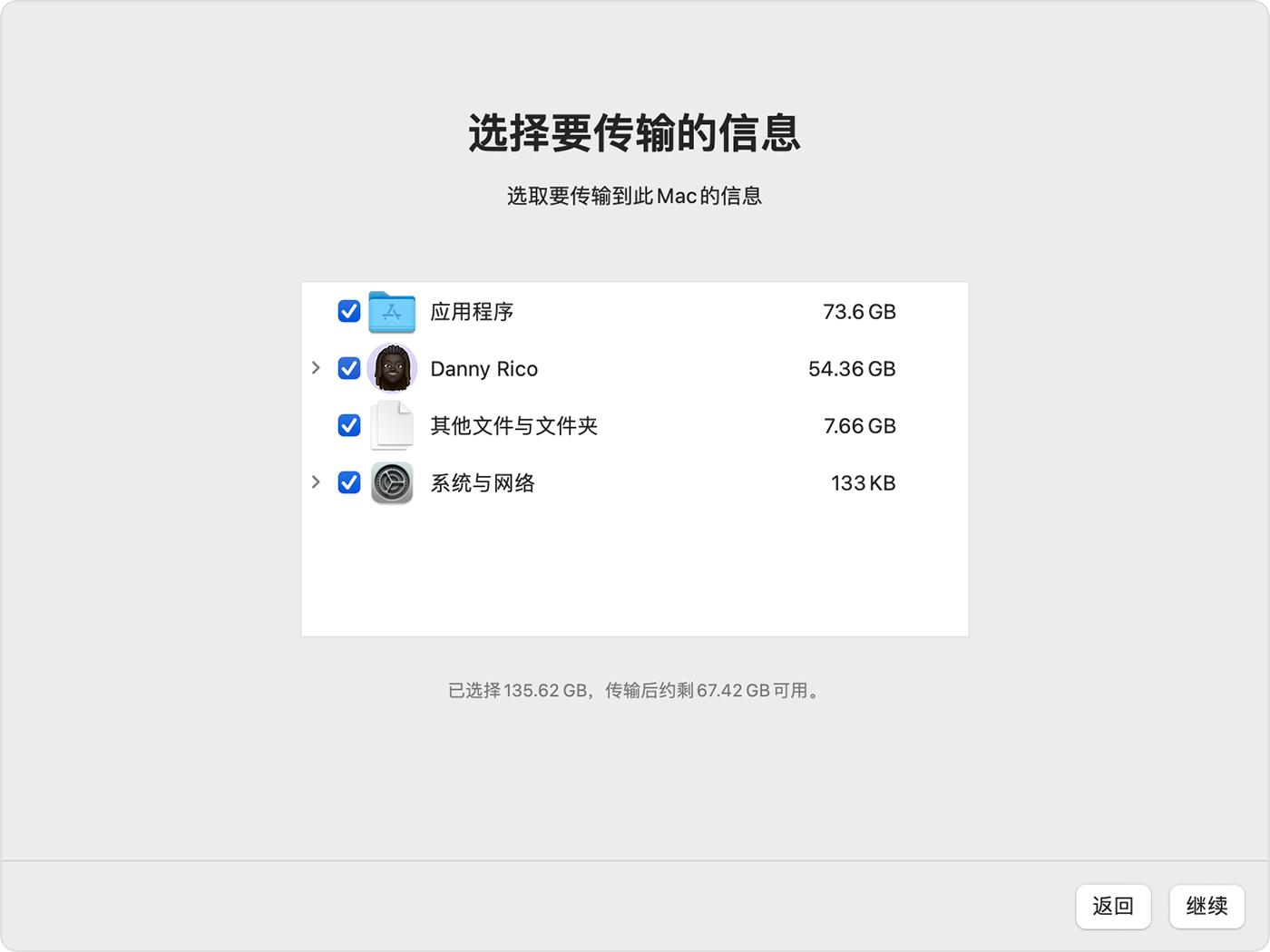Click the blue Applications folder icon
This screenshot has height=952, width=1270.
pos(392,311)
